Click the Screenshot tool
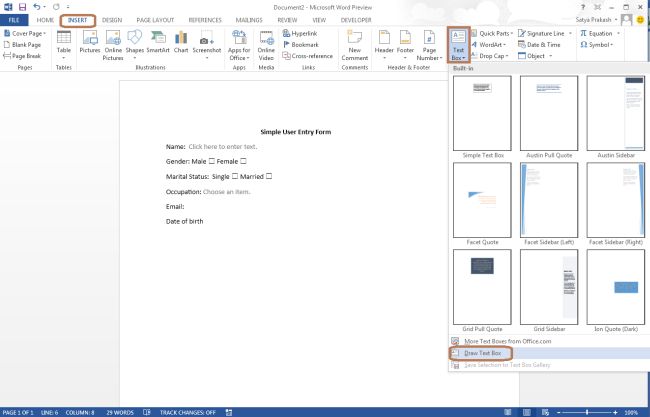 [x=207, y=44]
